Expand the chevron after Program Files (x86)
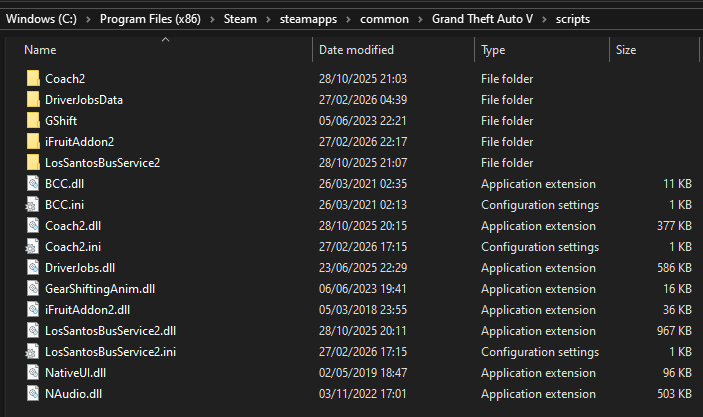This screenshot has height=417, width=703. 212,19
